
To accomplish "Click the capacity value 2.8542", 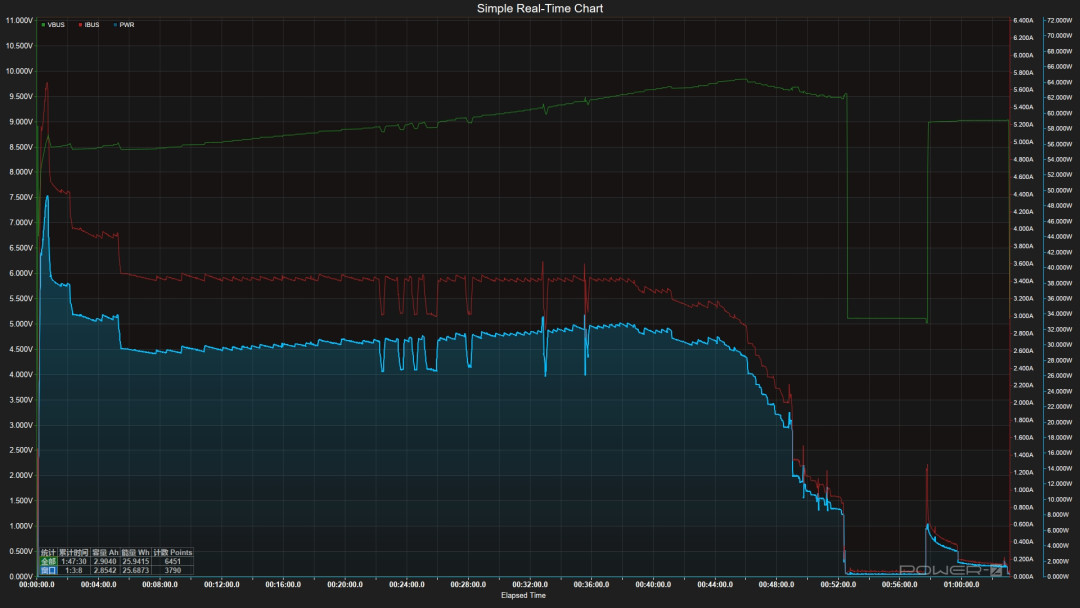I will (x=105, y=570).
